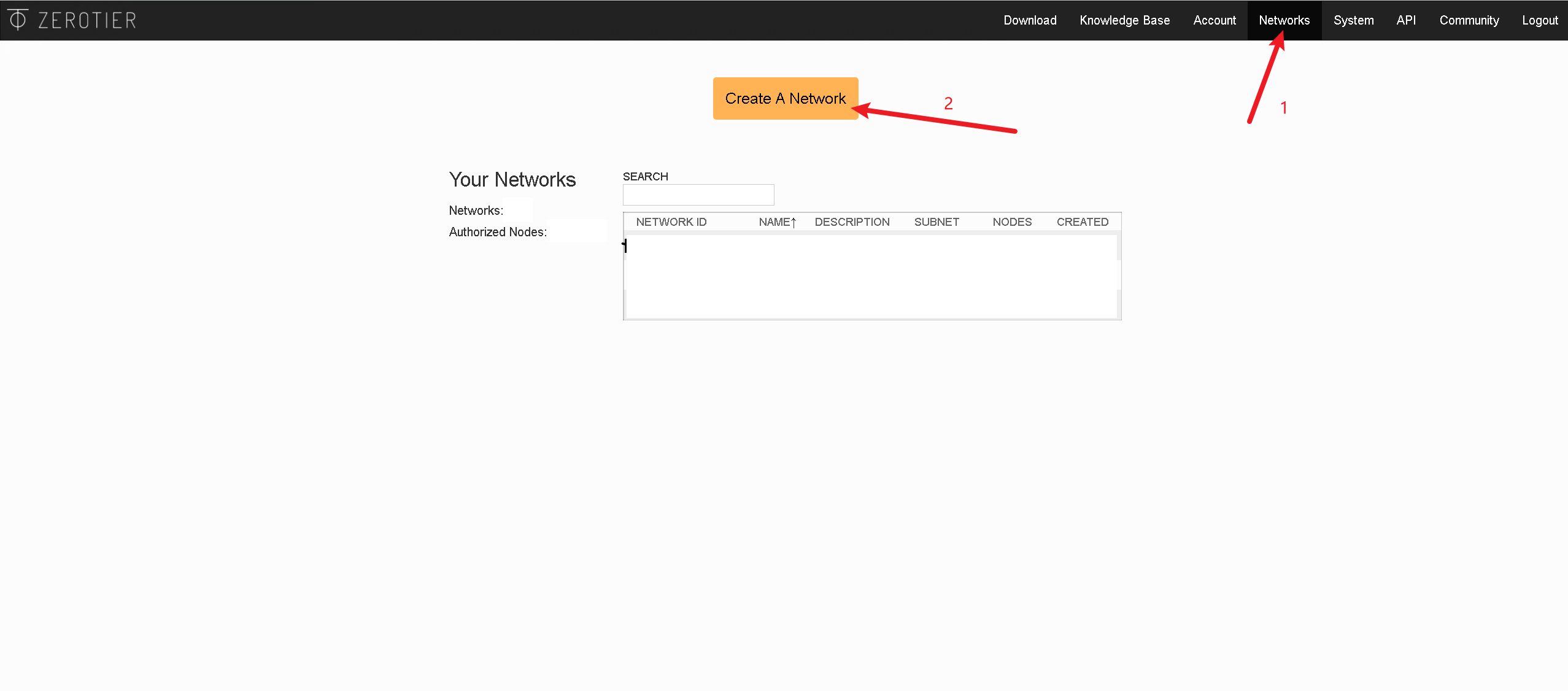The width and height of the screenshot is (1568, 691).
Task: Sort table by NODES column
Action: (1011, 222)
